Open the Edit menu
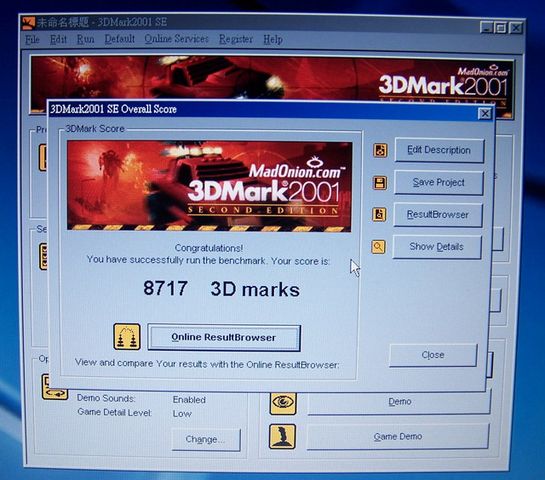 (58, 39)
